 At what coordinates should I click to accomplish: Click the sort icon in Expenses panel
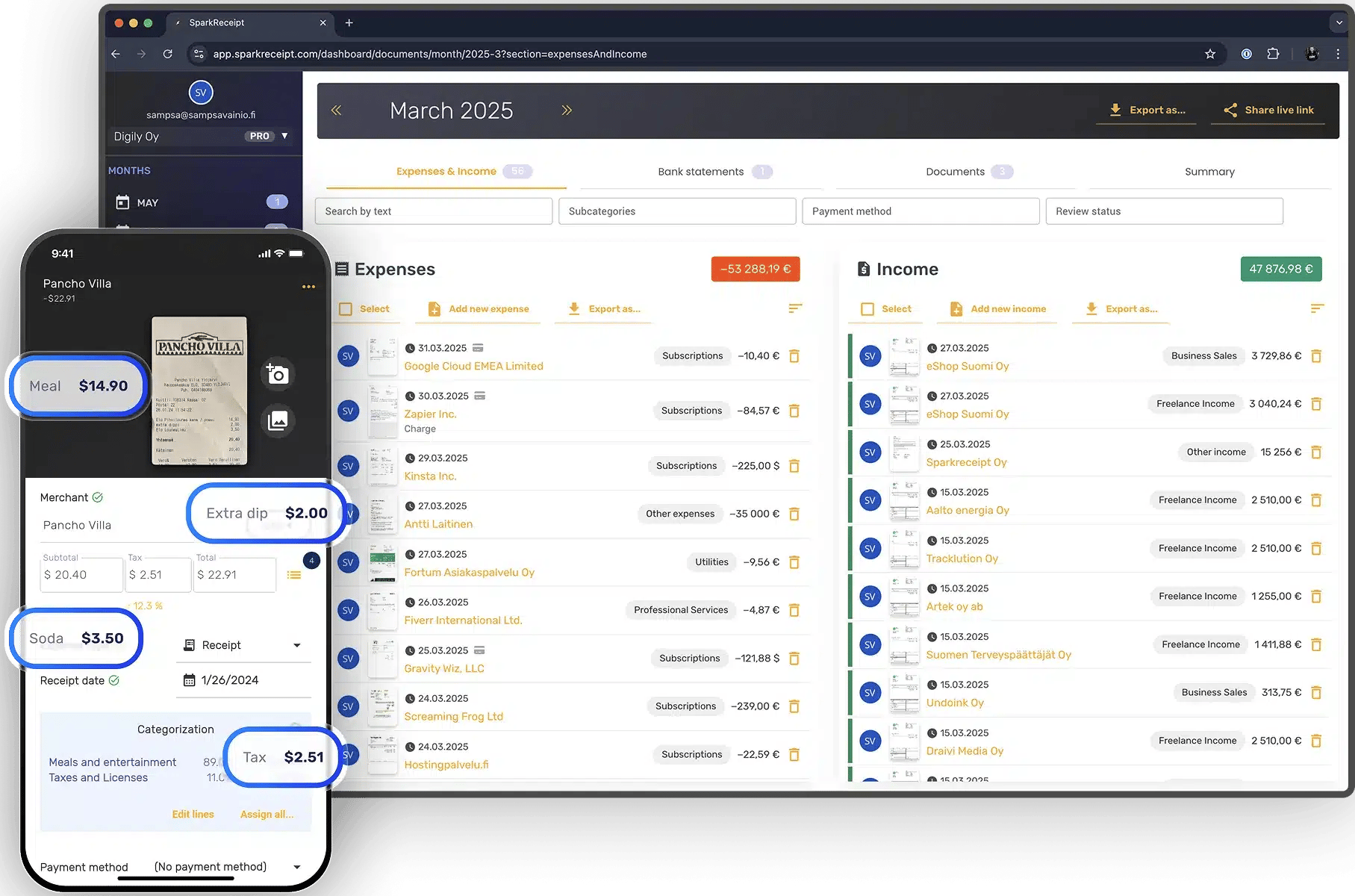(x=795, y=308)
